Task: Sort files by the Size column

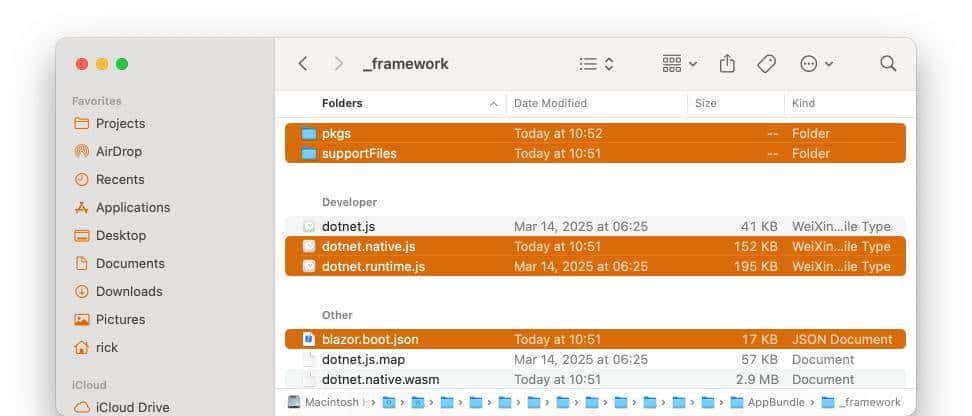Action: pyautogui.click(x=706, y=104)
